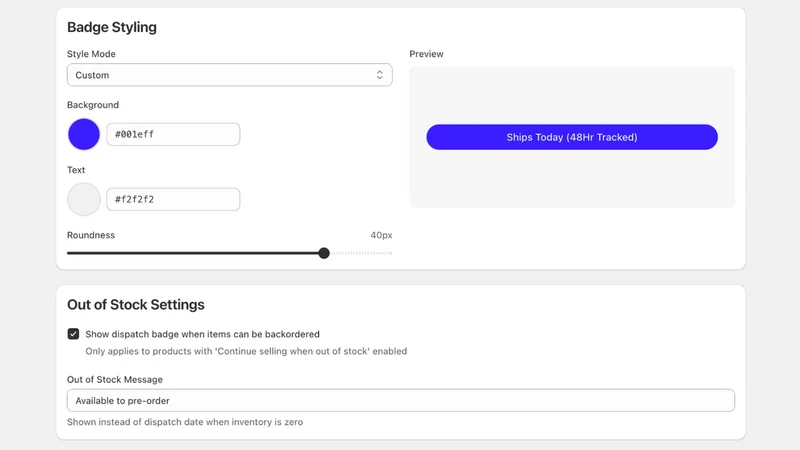800x450 pixels.
Task: Open the light gray Text color swatch
Action: tap(84, 199)
